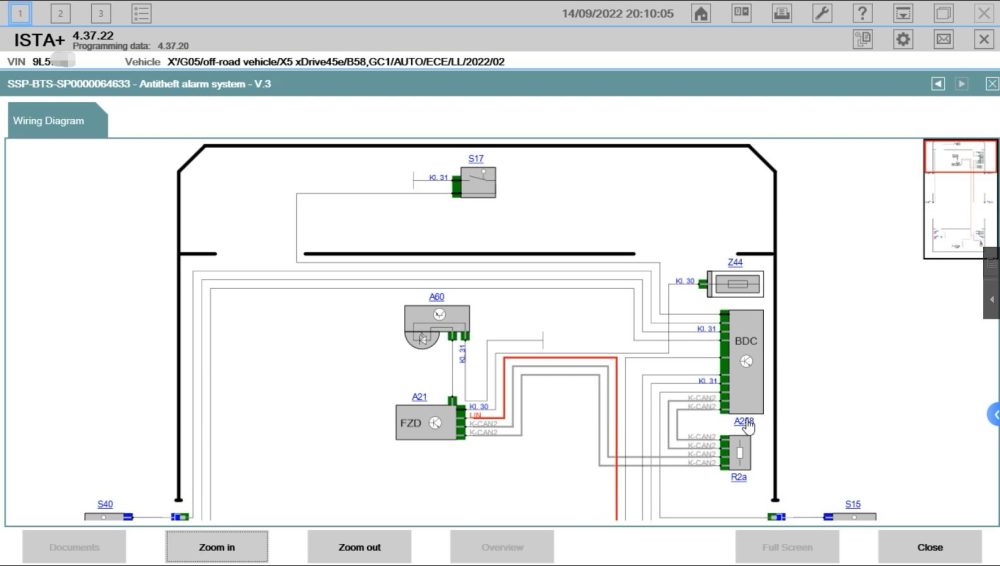The height and width of the screenshot is (566, 1000).
Task: Click the Overview button
Action: click(x=502, y=547)
